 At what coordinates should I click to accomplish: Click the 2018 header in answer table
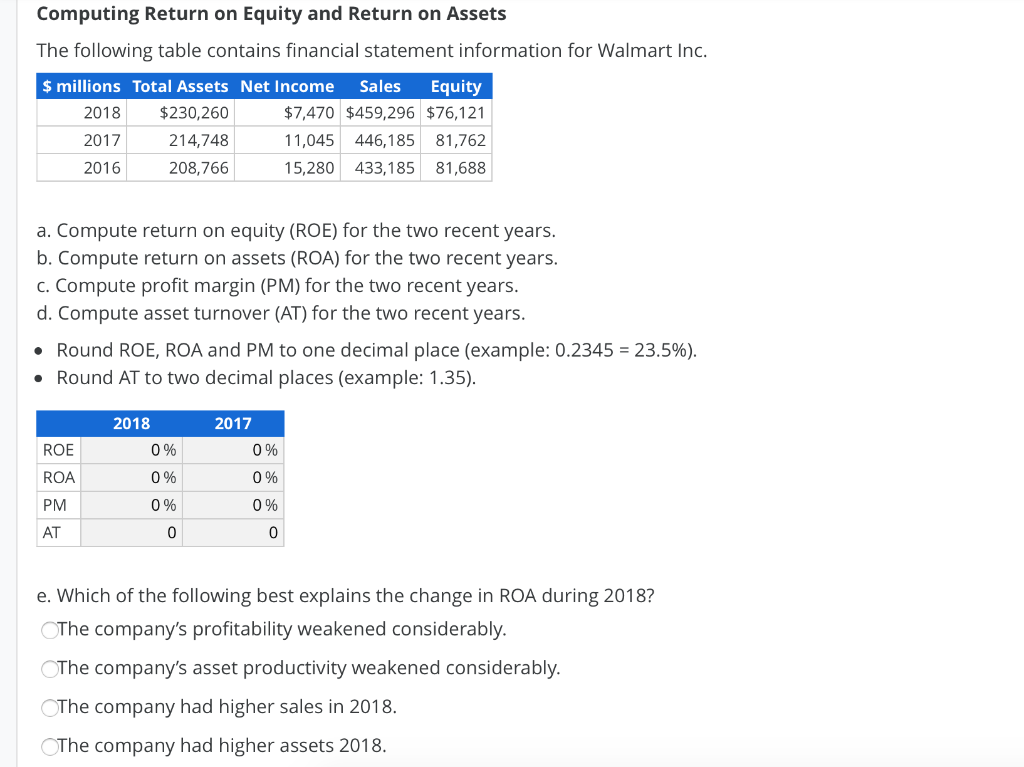[x=131, y=423]
